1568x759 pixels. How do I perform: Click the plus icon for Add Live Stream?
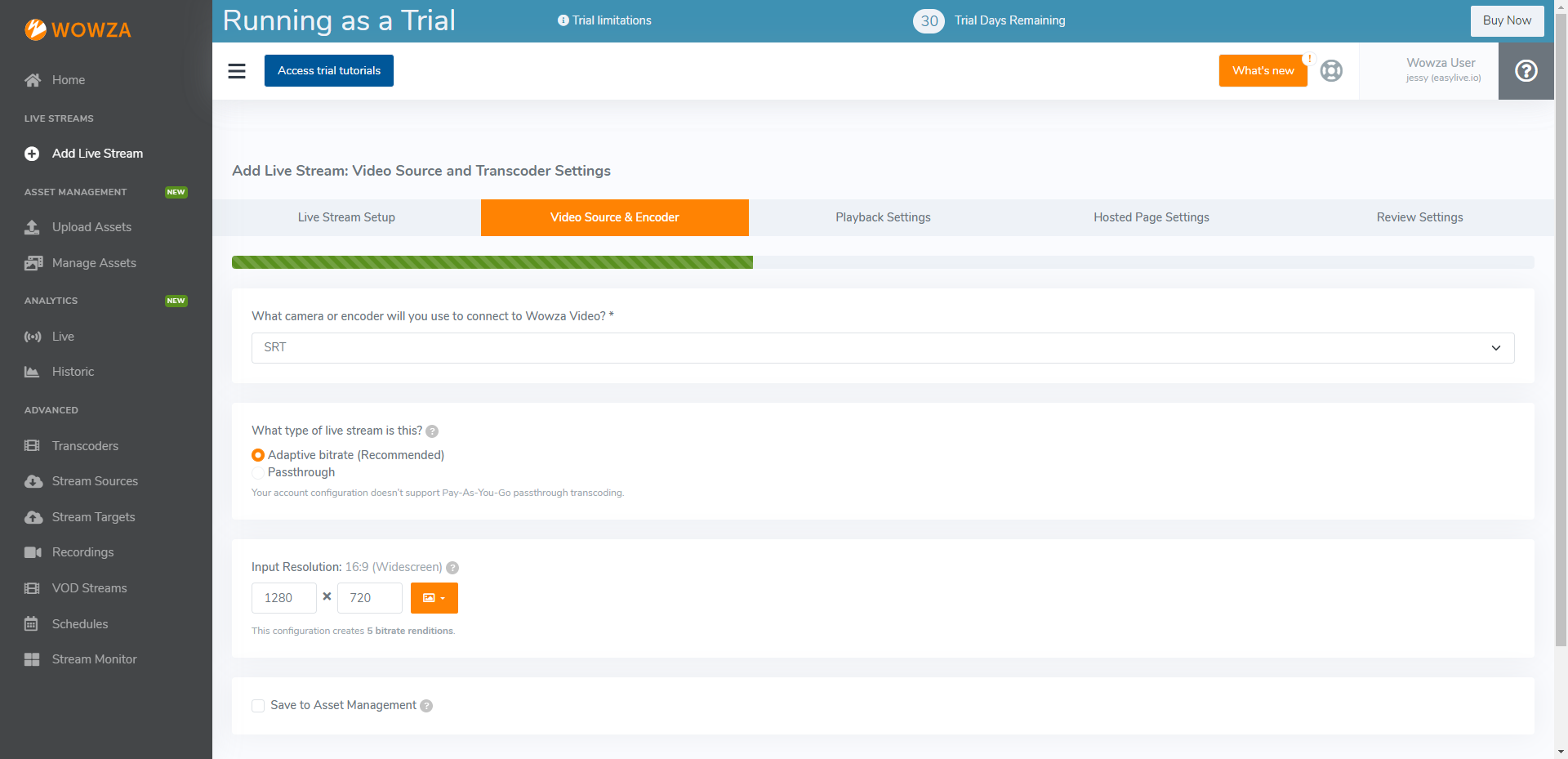(x=32, y=154)
